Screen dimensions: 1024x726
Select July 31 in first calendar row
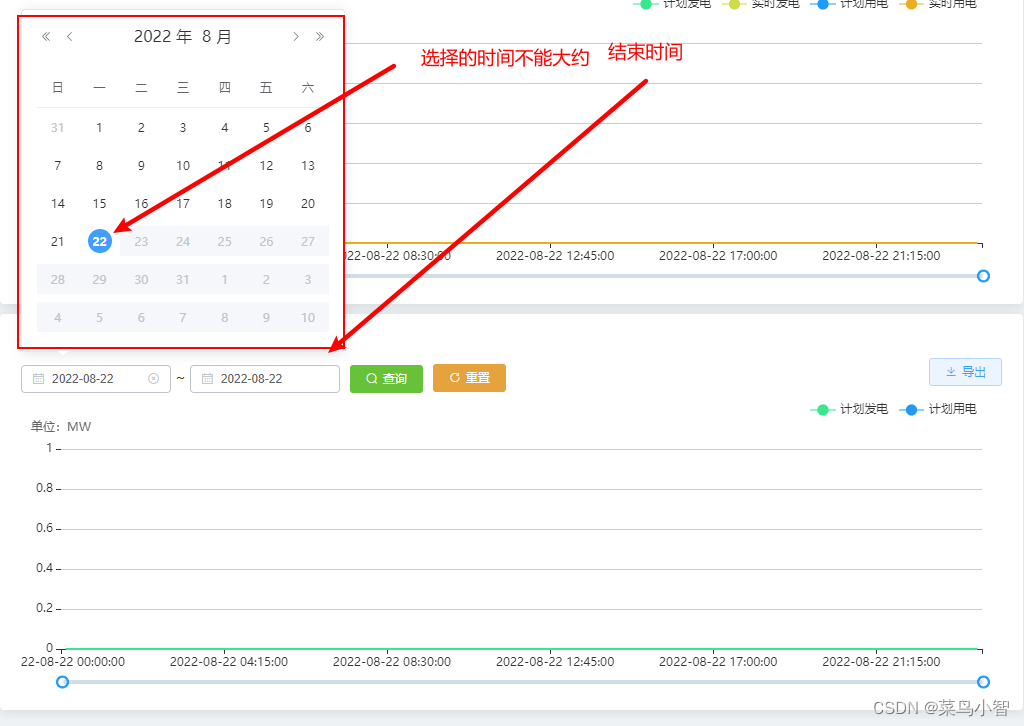57,127
